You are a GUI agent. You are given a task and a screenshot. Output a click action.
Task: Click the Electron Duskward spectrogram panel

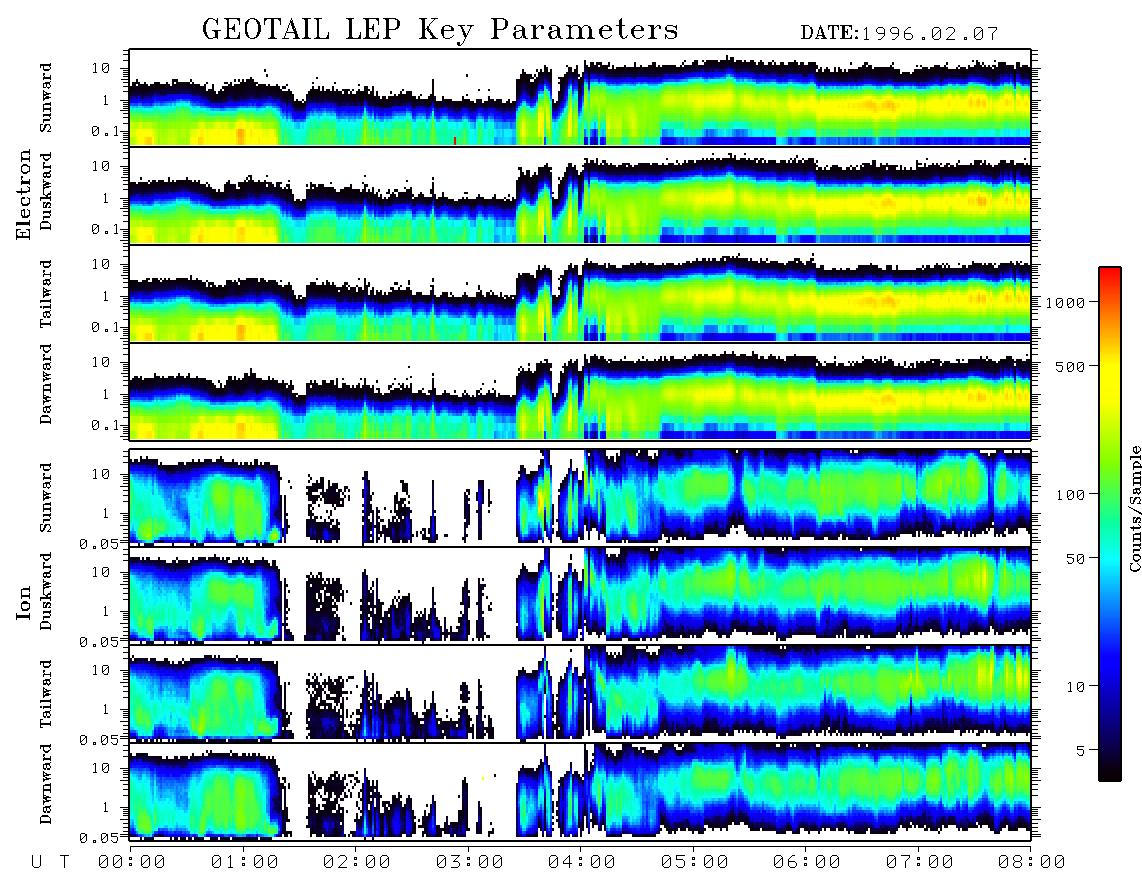point(580,195)
